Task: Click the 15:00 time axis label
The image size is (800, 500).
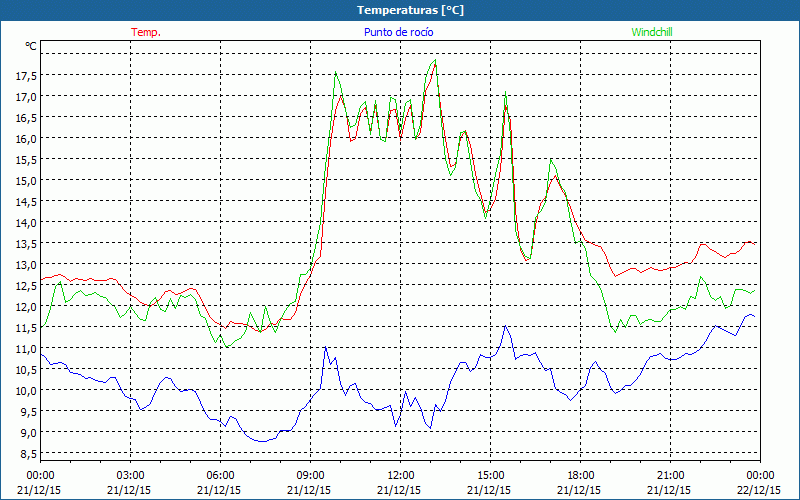Action: point(490,476)
